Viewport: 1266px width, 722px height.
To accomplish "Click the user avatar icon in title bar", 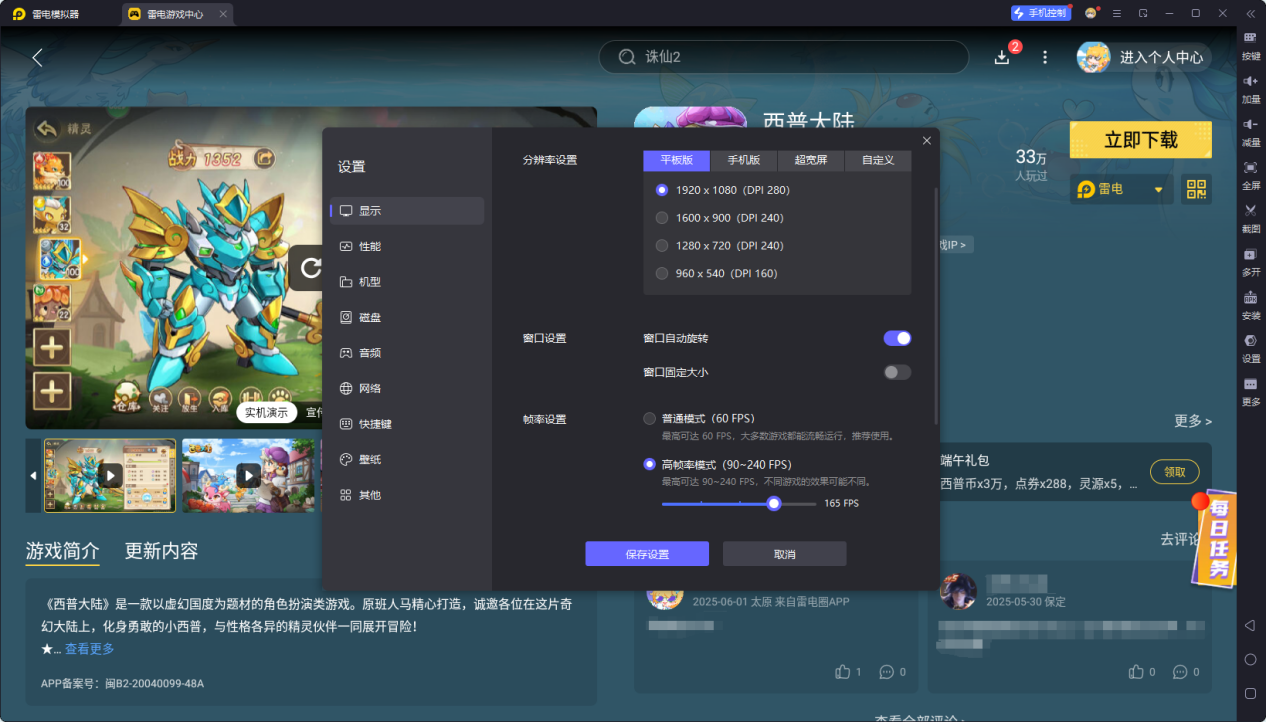I will (1091, 13).
